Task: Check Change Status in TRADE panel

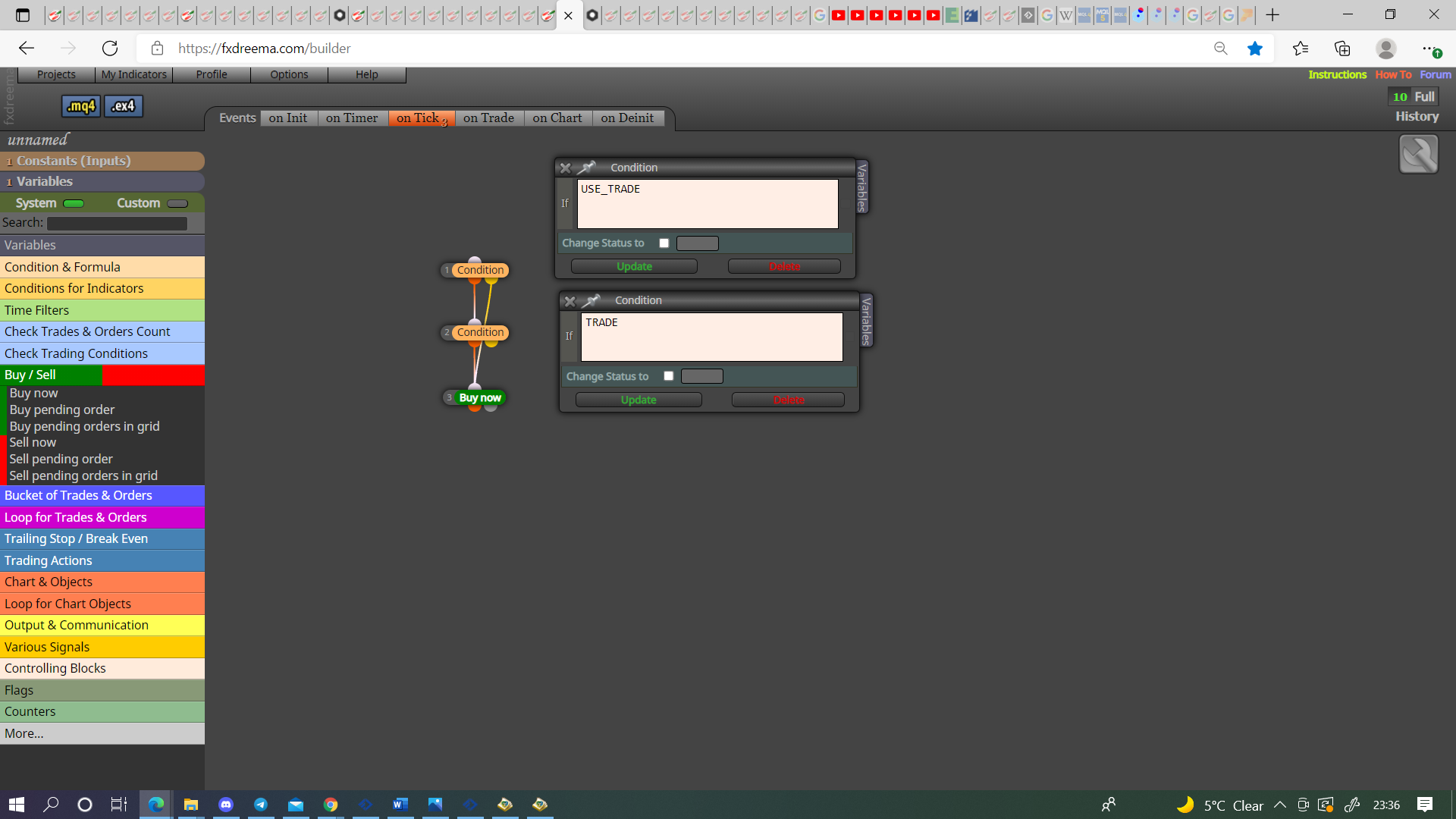Action: click(669, 376)
